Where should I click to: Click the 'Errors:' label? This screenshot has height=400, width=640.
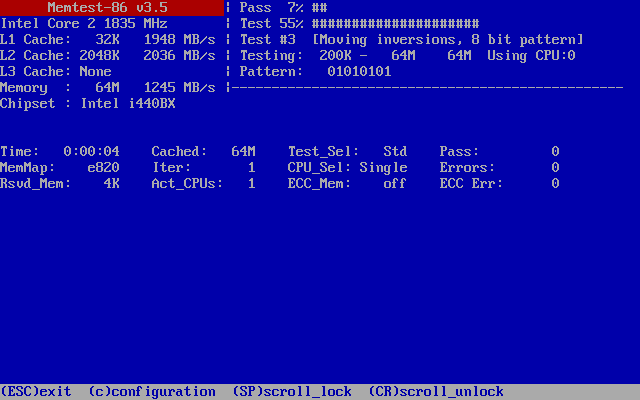coord(467,168)
